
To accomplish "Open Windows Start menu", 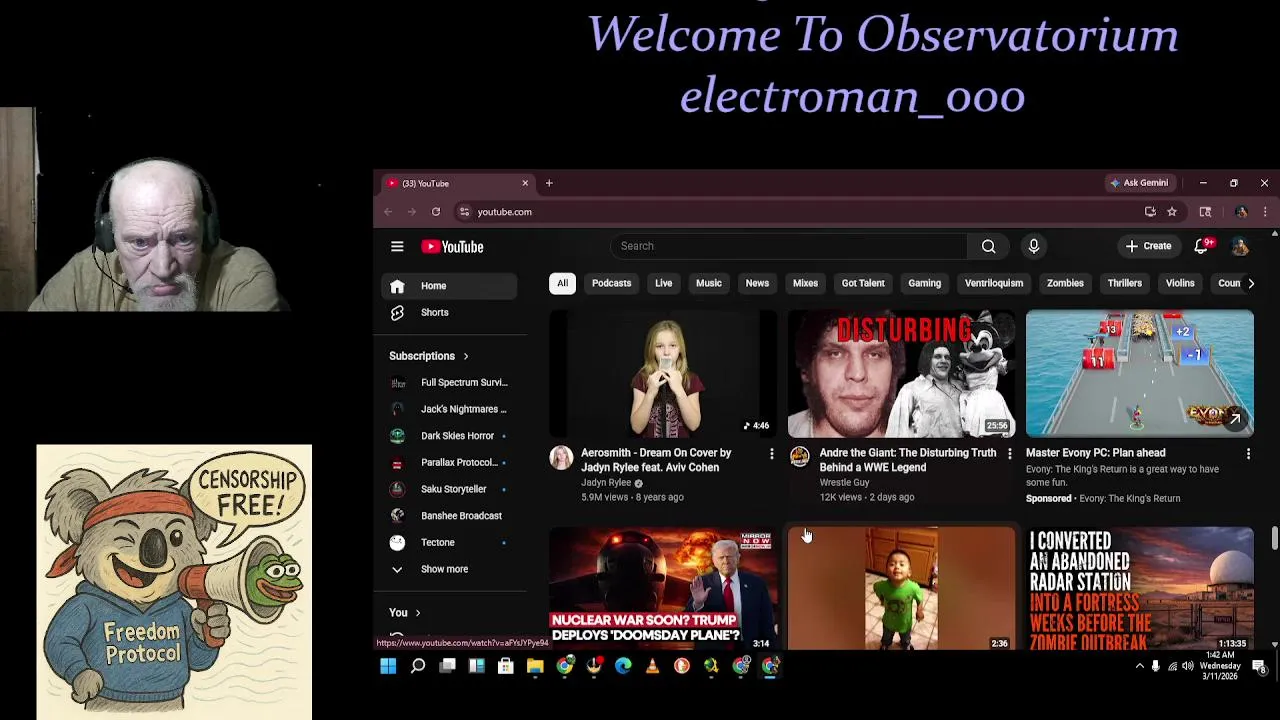I will (388, 666).
